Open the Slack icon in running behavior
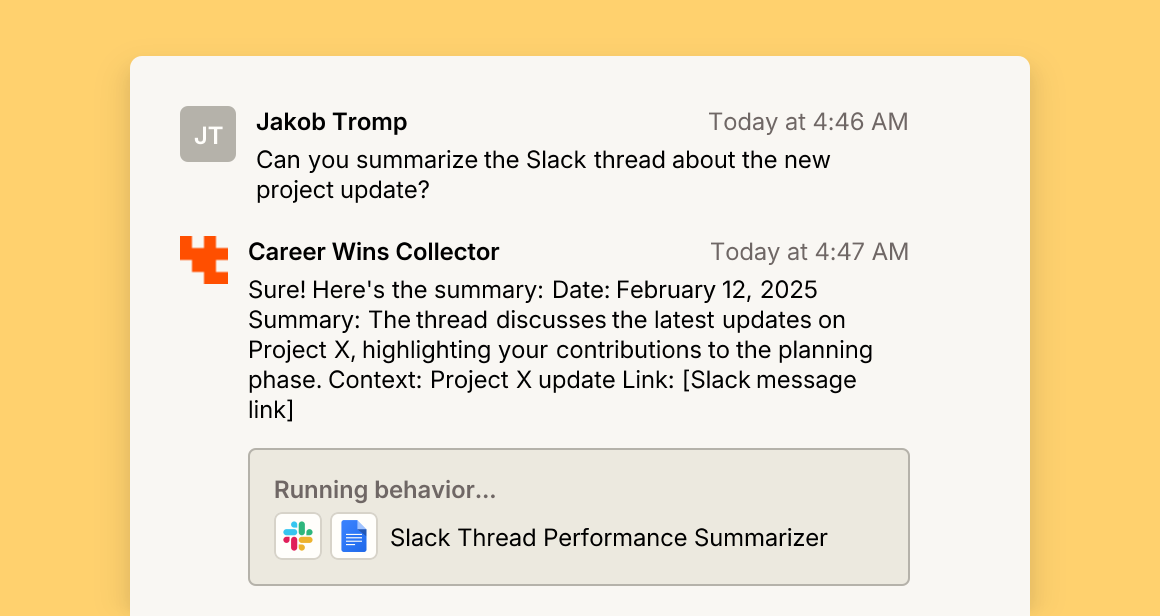Screen dimensions: 1160x616 tap(298, 536)
